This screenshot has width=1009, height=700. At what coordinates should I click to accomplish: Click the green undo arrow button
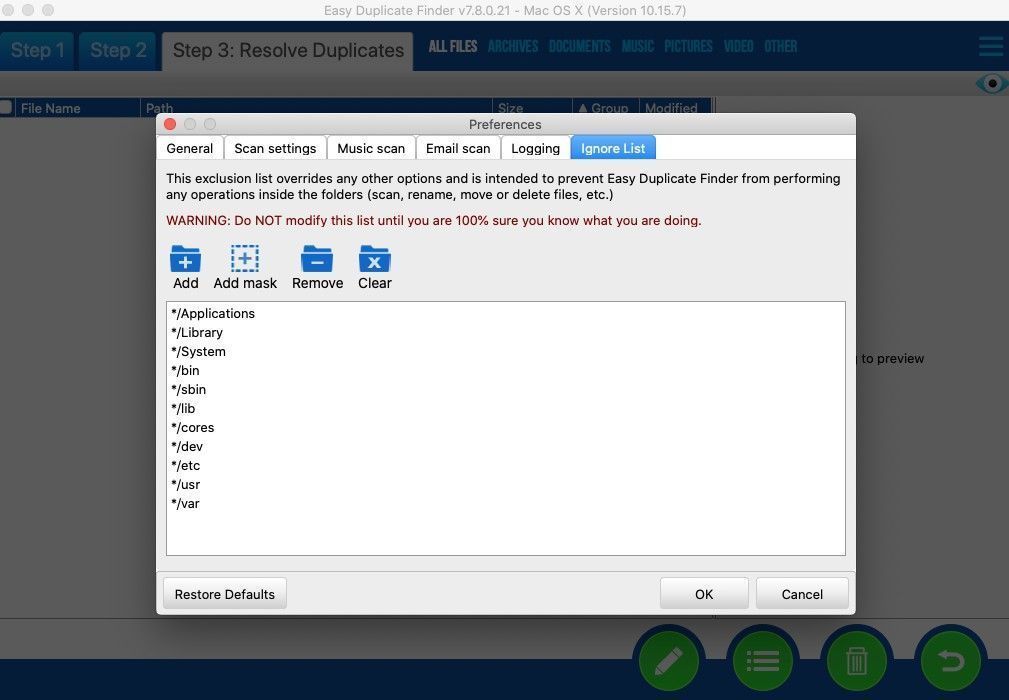coord(950,661)
